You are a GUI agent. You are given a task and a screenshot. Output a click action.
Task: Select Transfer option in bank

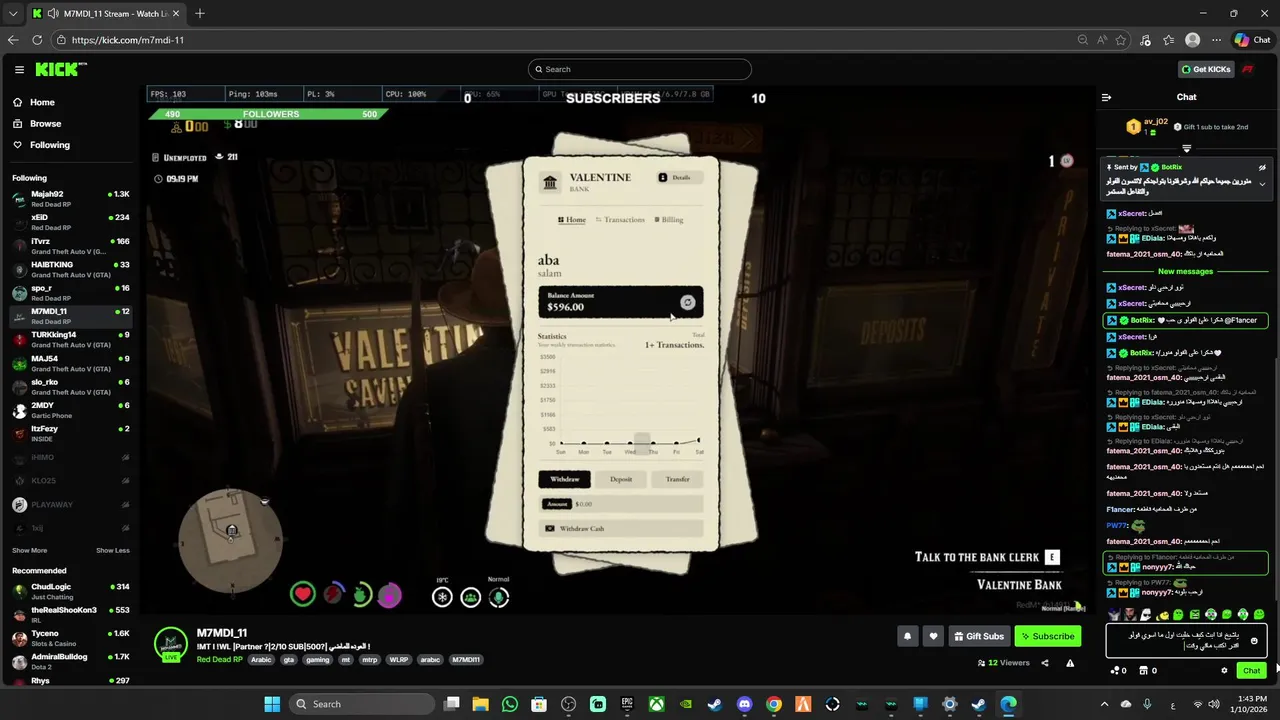pos(677,479)
